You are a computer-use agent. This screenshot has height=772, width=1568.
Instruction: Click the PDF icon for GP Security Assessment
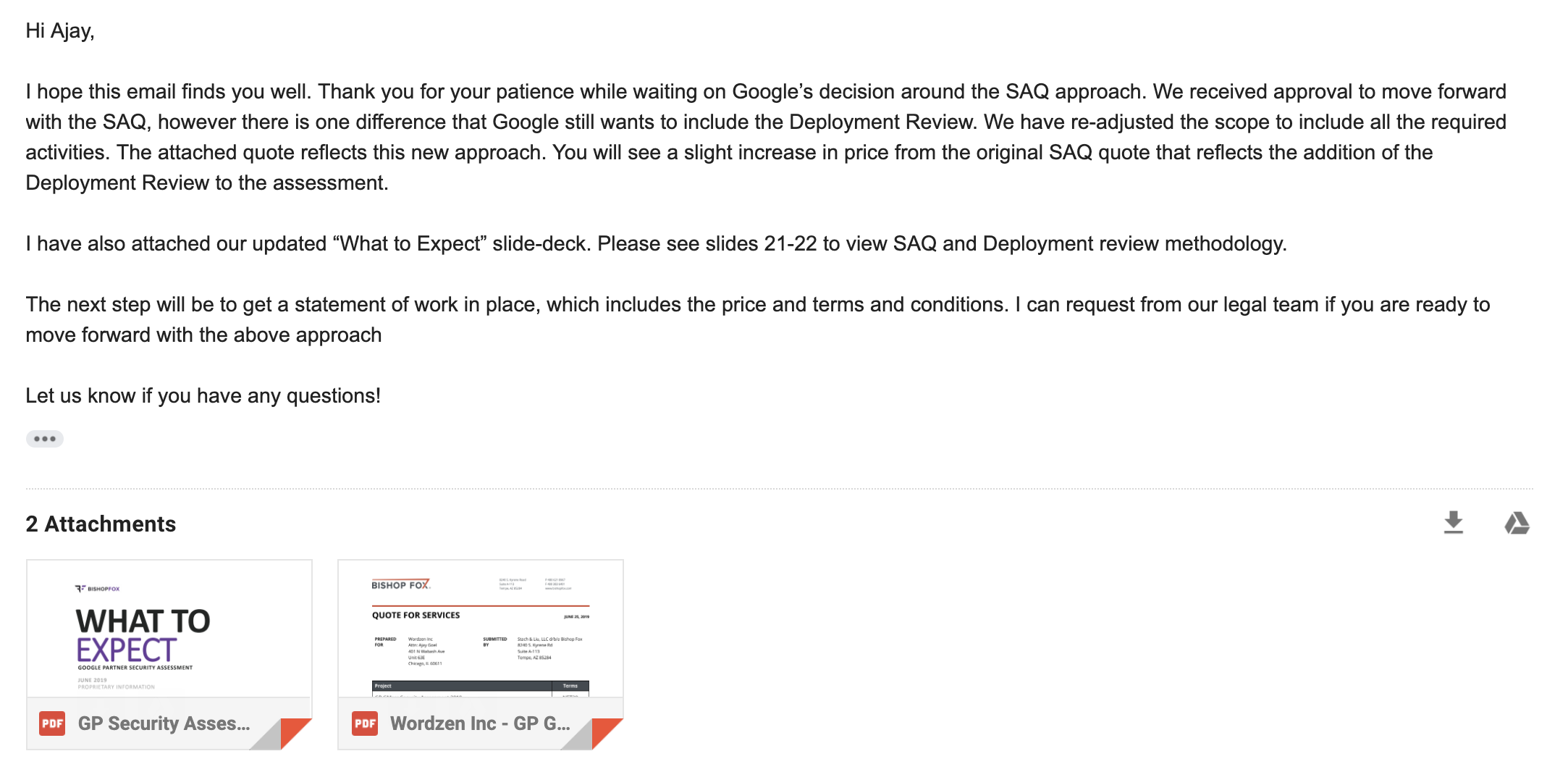point(52,723)
